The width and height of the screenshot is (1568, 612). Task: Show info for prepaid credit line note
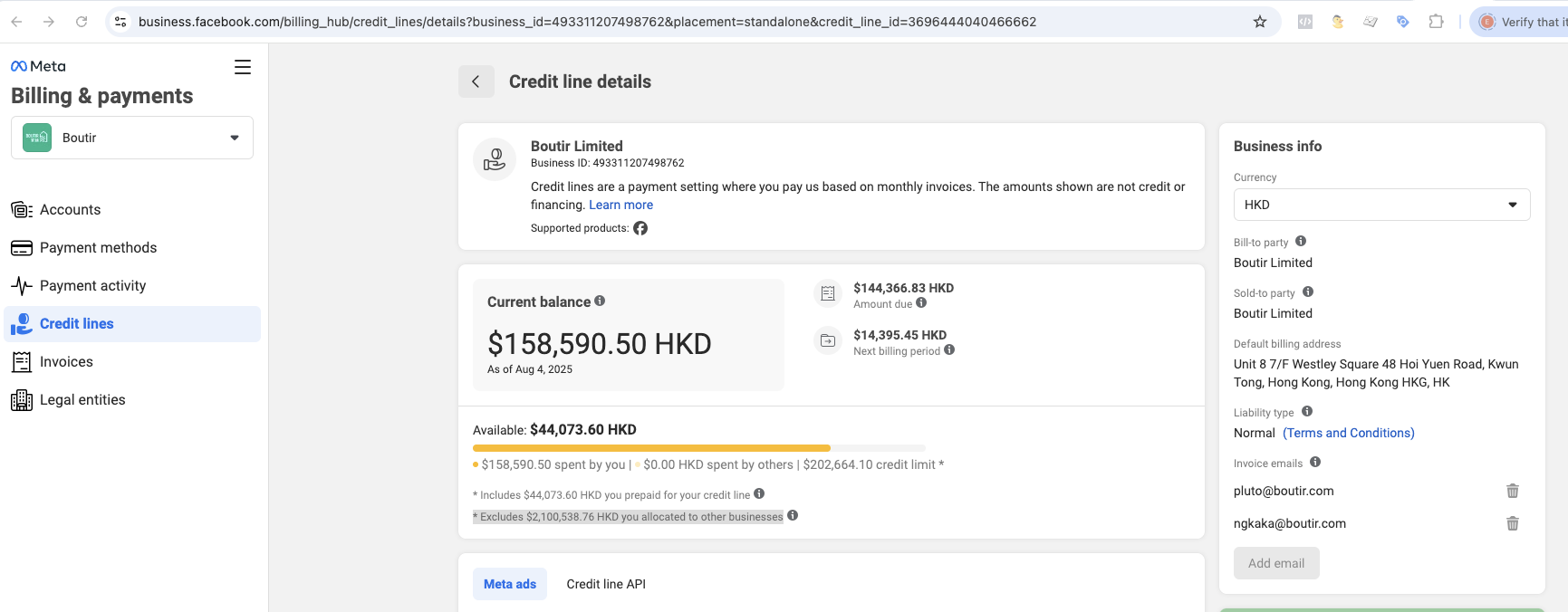[x=759, y=494]
